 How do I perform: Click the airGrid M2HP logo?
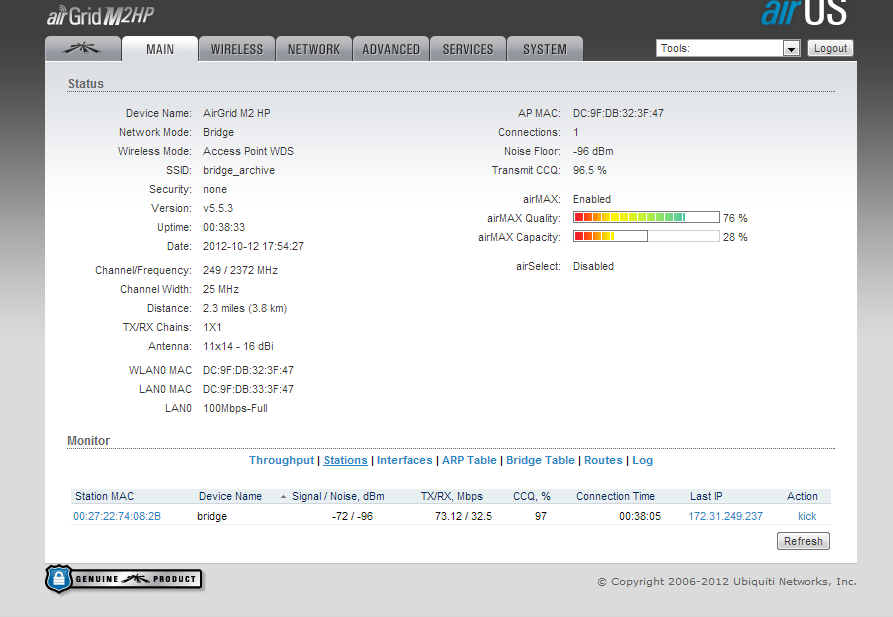coord(100,15)
